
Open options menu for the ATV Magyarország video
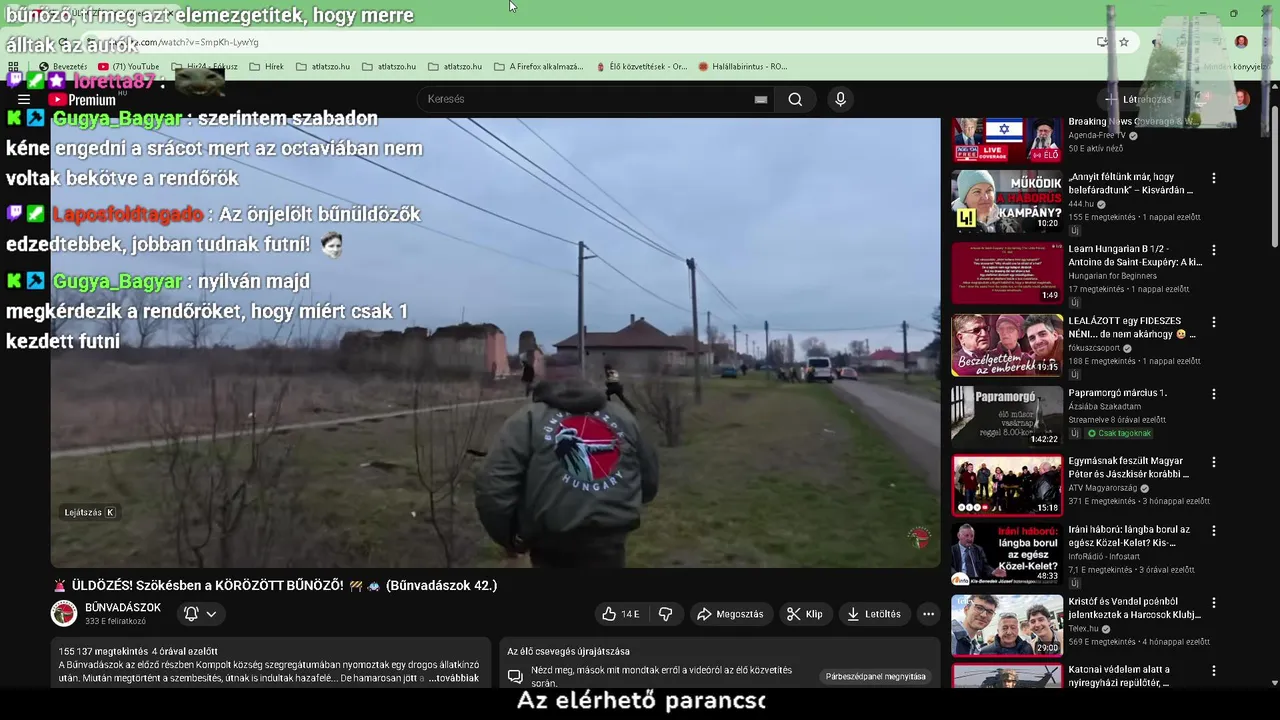click(x=1214, y=462)
